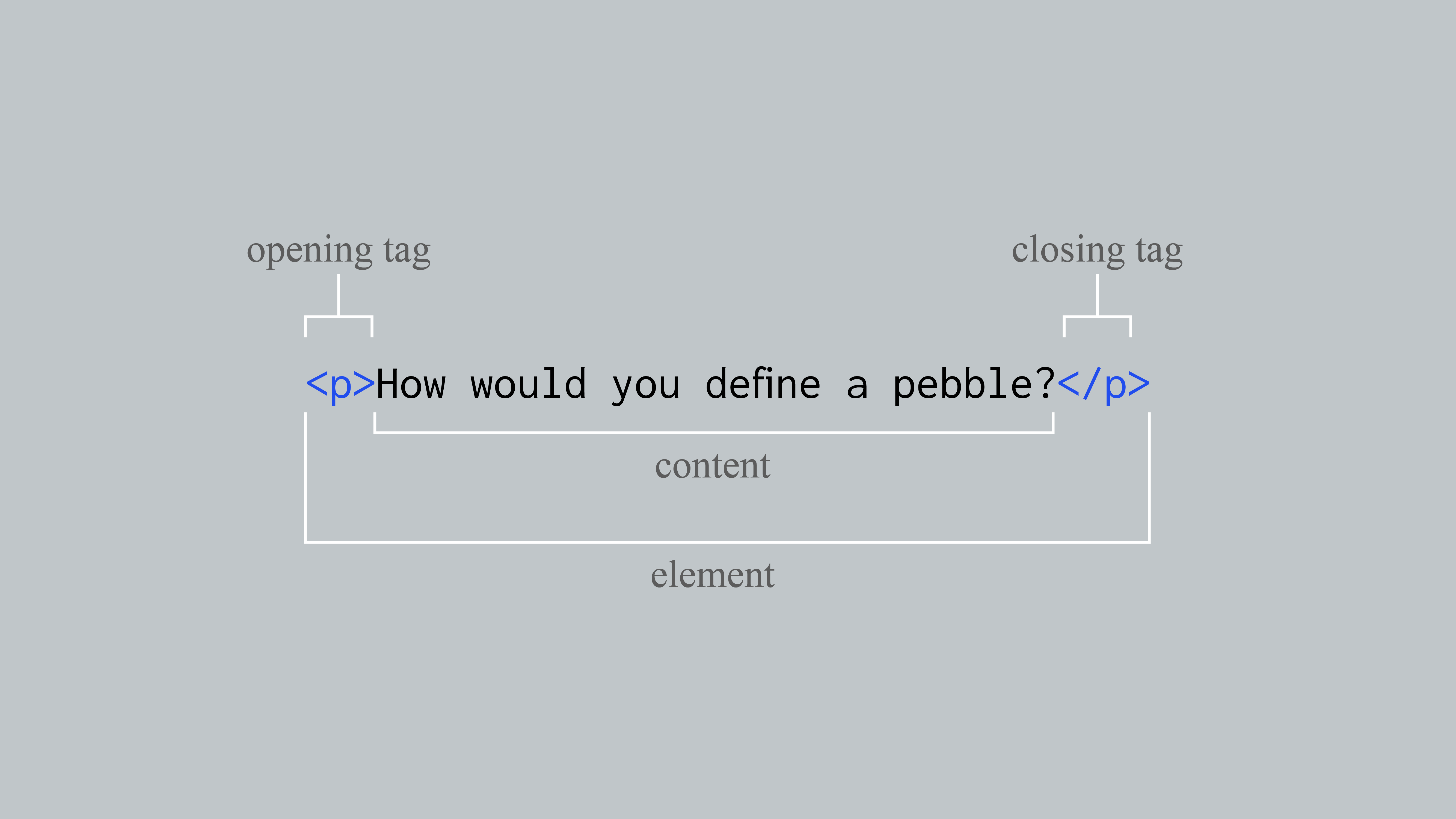1456x819 pixels.
Task: Click the word "pebble" in the code
Action: pos(963,385)
